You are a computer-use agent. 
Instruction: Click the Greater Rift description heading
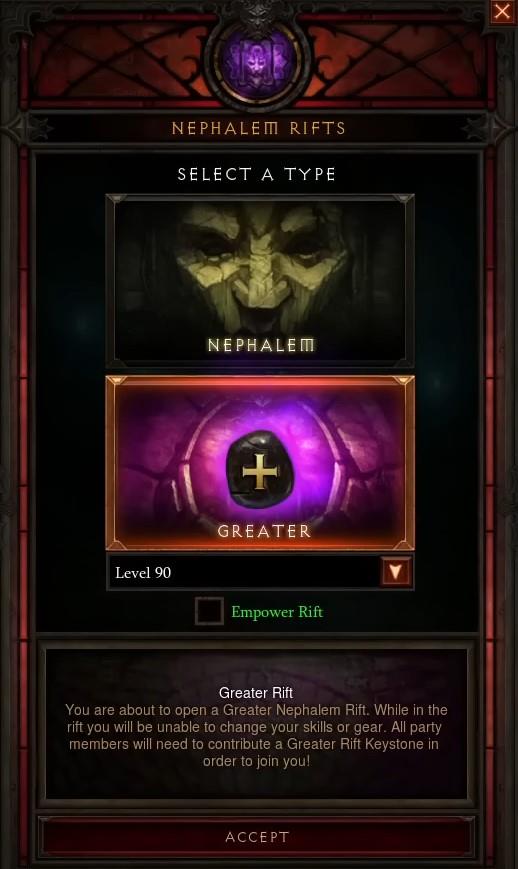point(256,693)
